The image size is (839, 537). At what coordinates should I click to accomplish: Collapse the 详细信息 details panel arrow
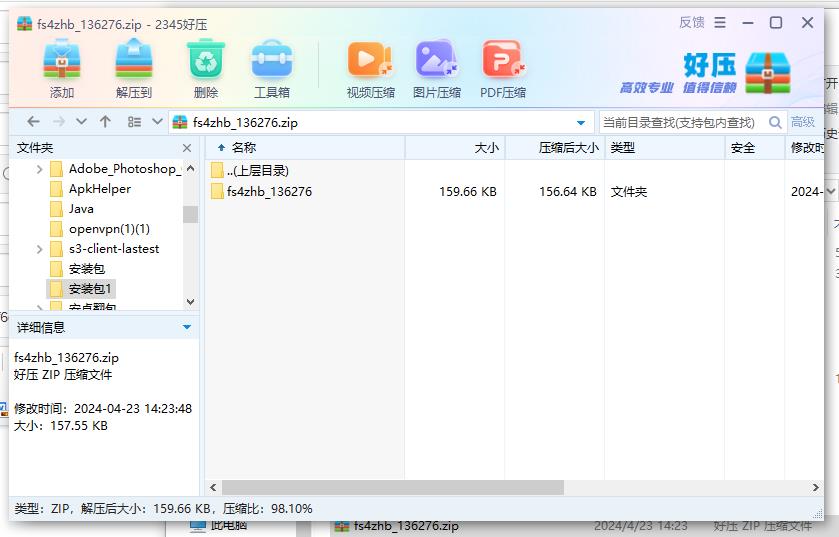coord(187,327)
